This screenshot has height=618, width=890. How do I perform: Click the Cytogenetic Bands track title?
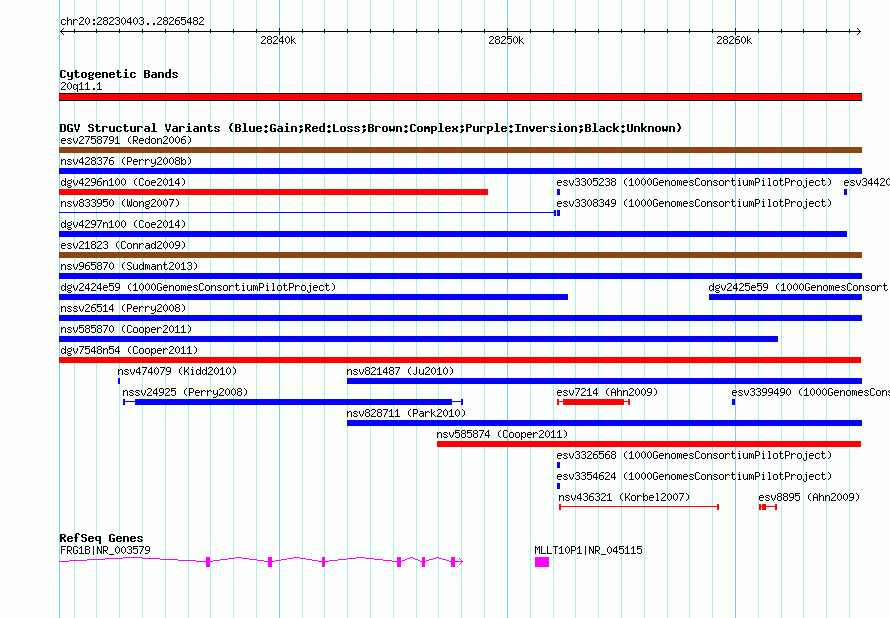[119, 74]
